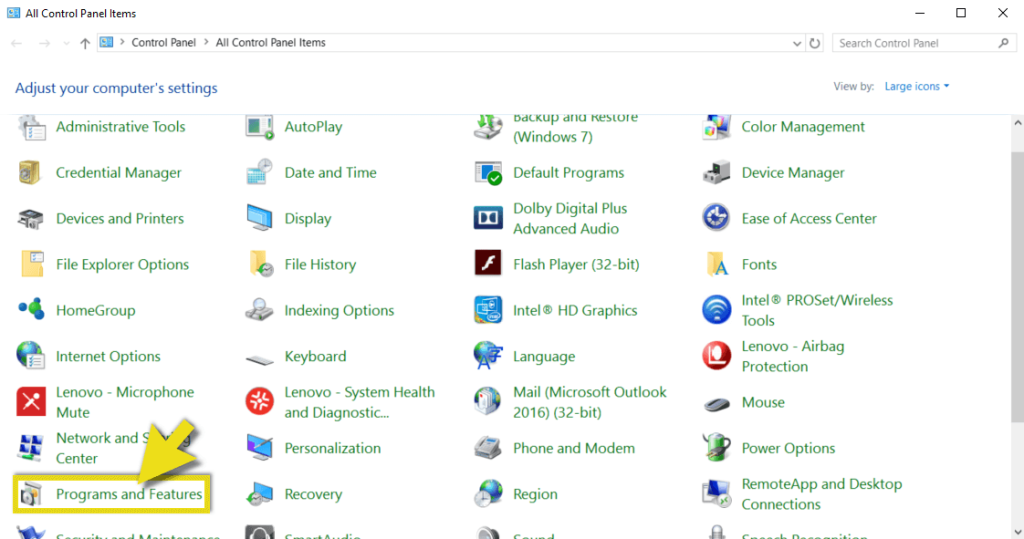This screenshot has height=539, width=1024.
Task: Open the Mouse icon
Action: pos(716,404)
